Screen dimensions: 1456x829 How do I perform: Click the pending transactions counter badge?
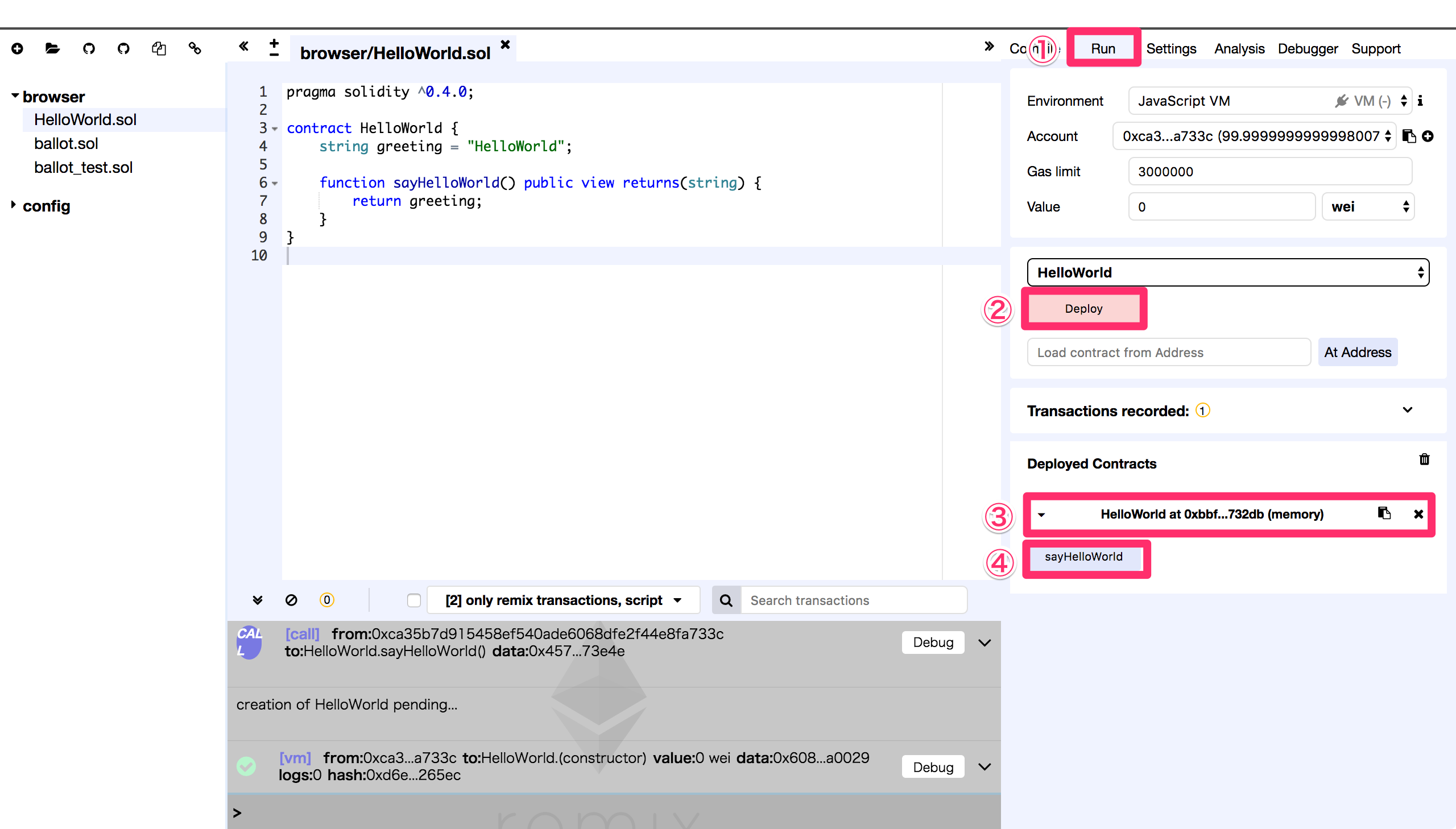[x=327, y=600]
